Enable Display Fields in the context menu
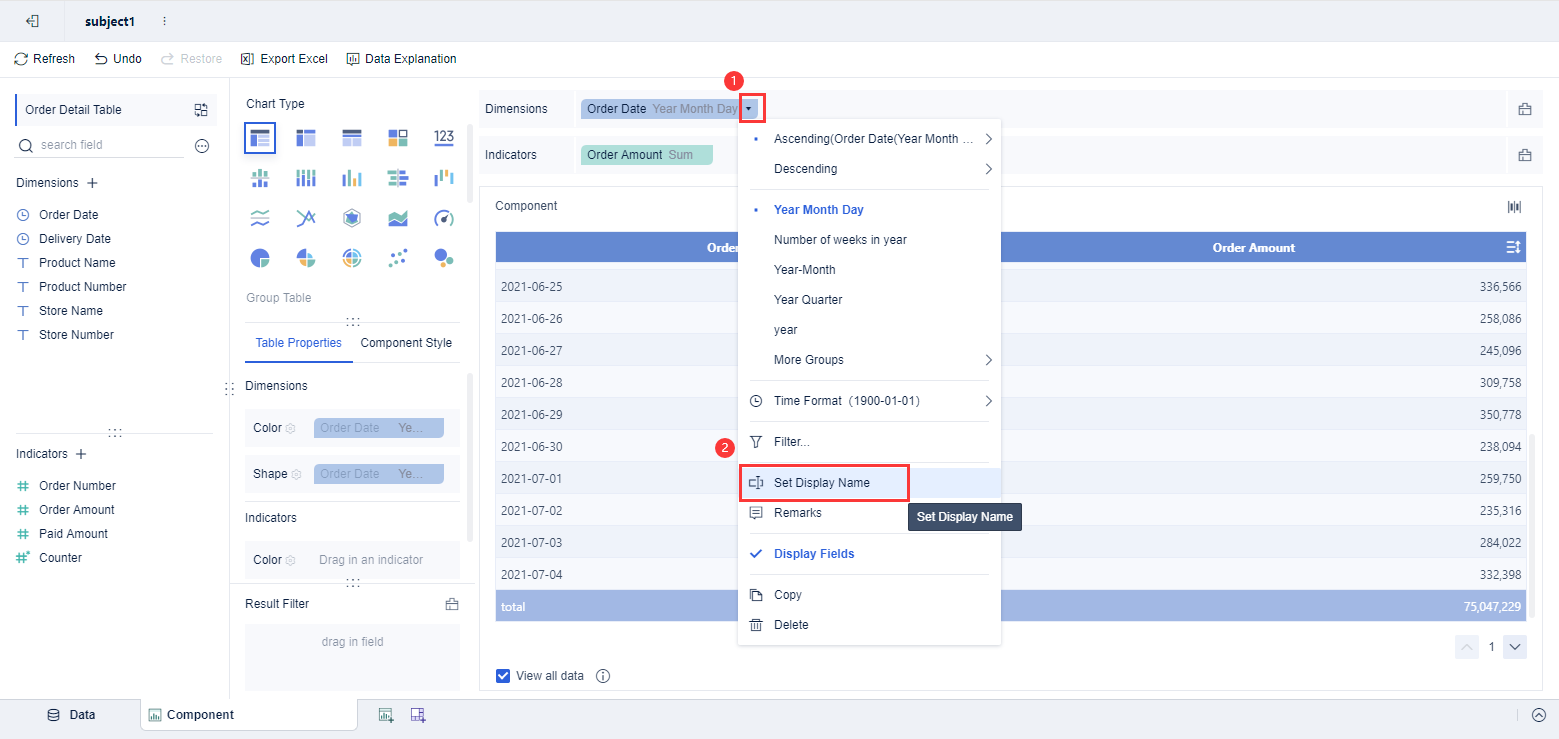 pos(812,553)
